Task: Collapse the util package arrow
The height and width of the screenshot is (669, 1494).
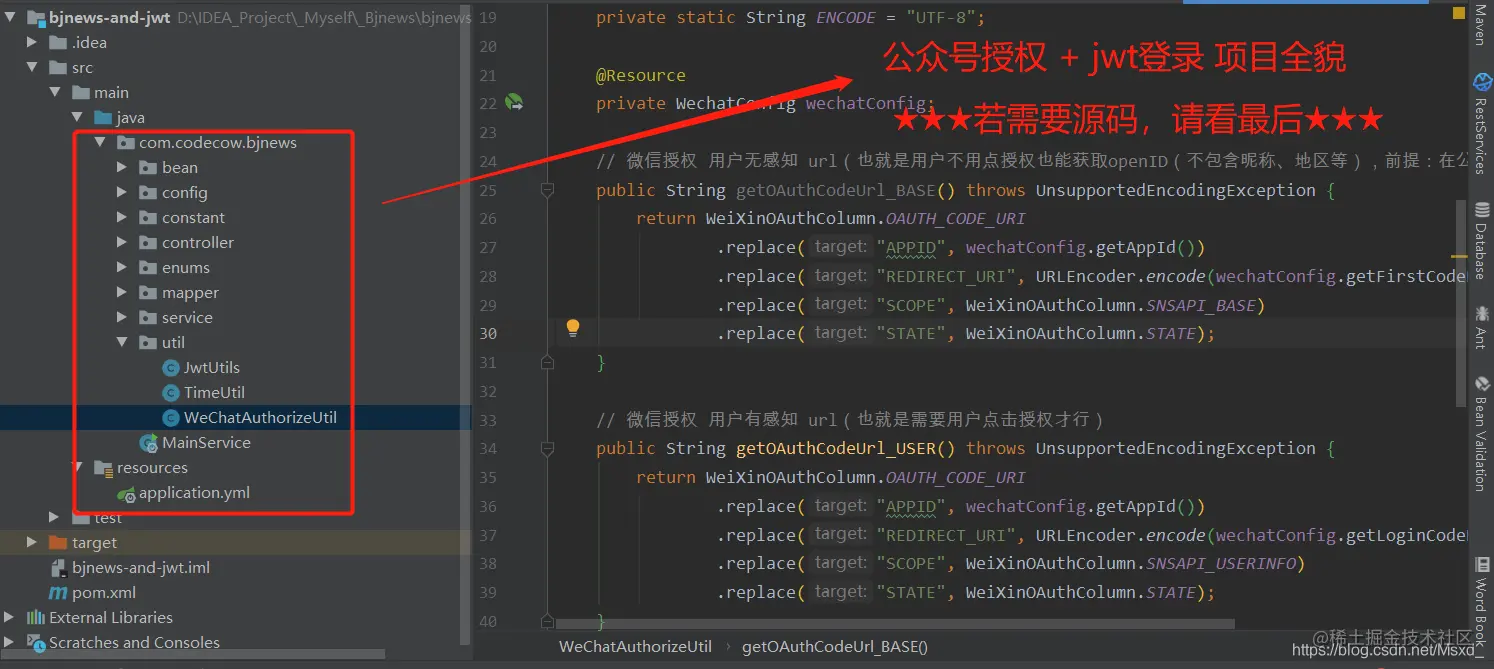Action: click(x=122, y=343)
